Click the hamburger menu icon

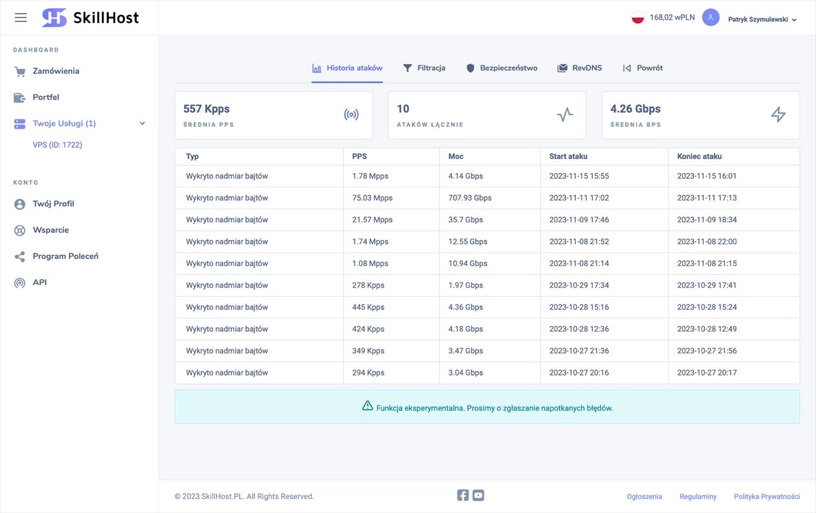point(20,17)
